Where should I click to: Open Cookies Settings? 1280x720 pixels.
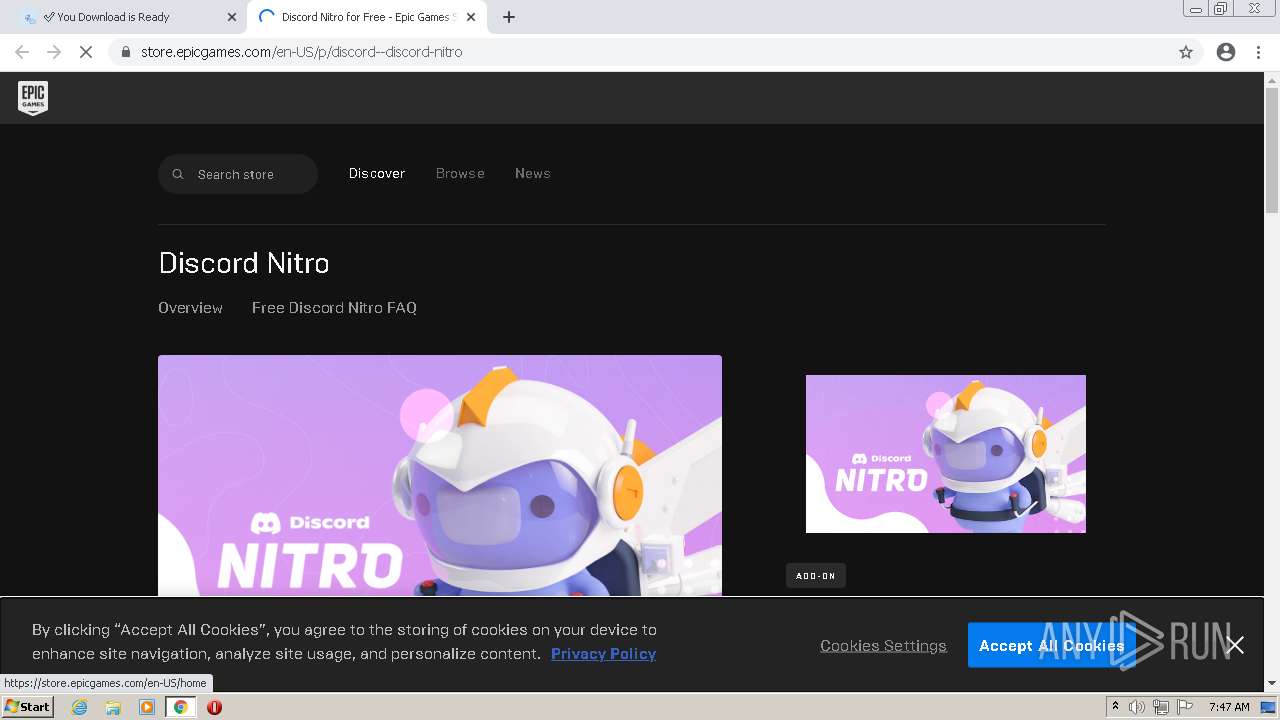coord(883,645)
